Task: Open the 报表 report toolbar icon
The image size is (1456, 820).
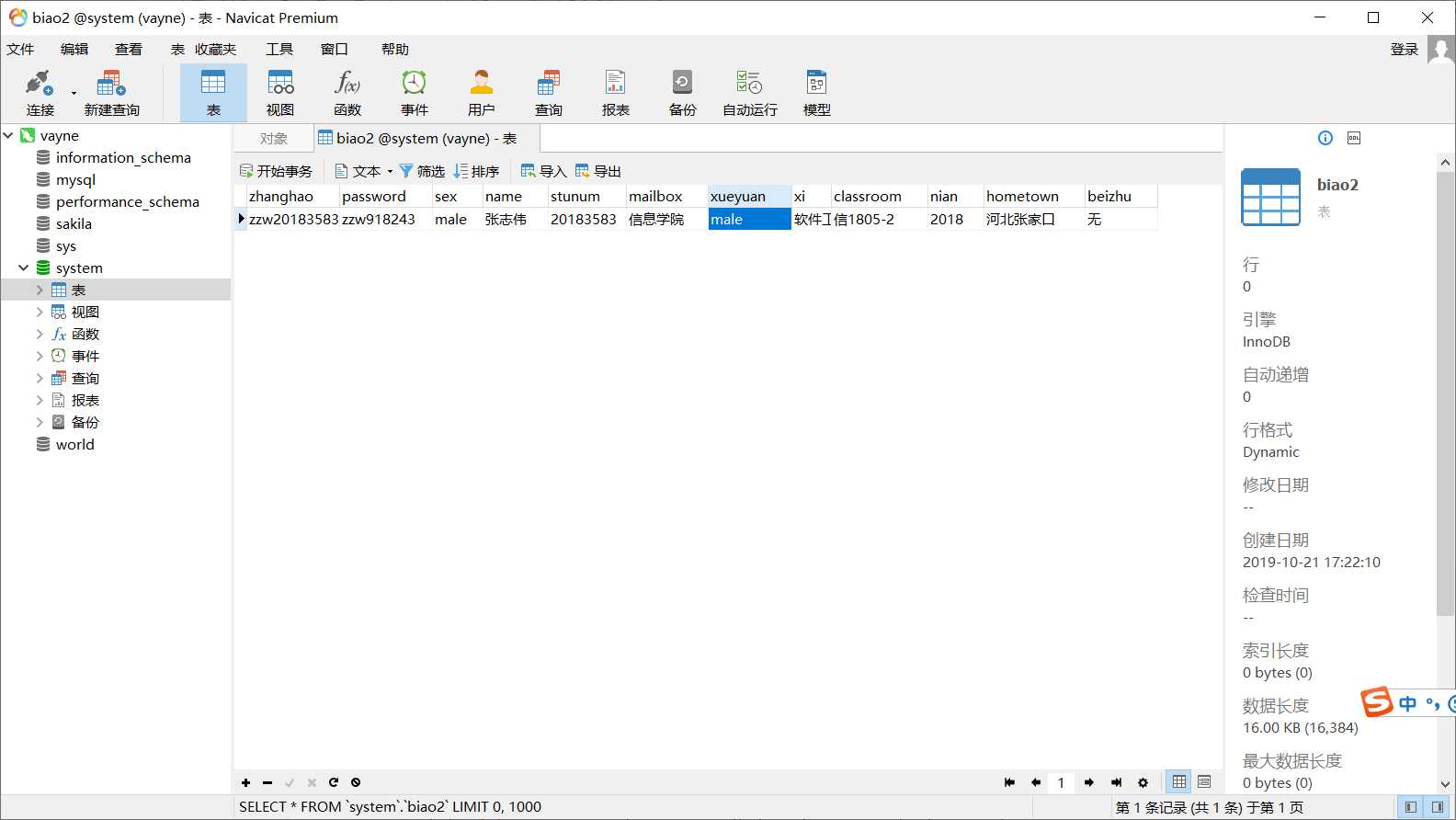Action: (x=616, y=93)
